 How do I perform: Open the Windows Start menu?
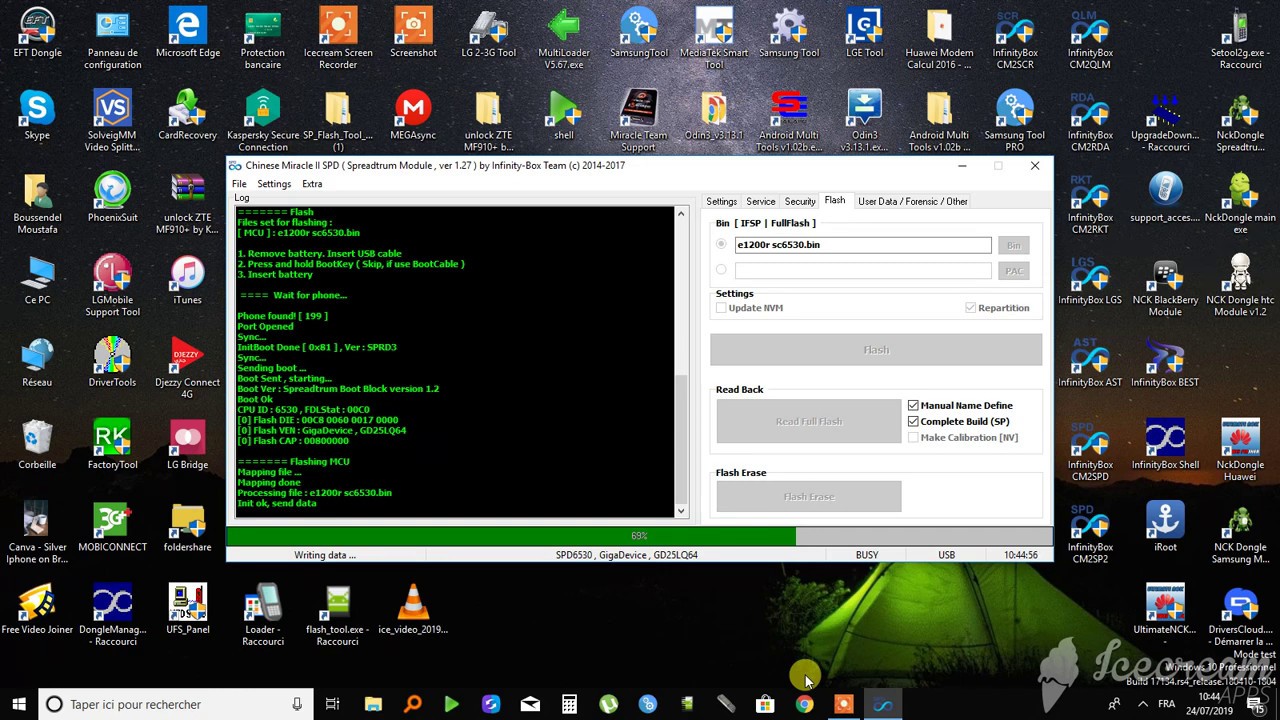[19, 704]
